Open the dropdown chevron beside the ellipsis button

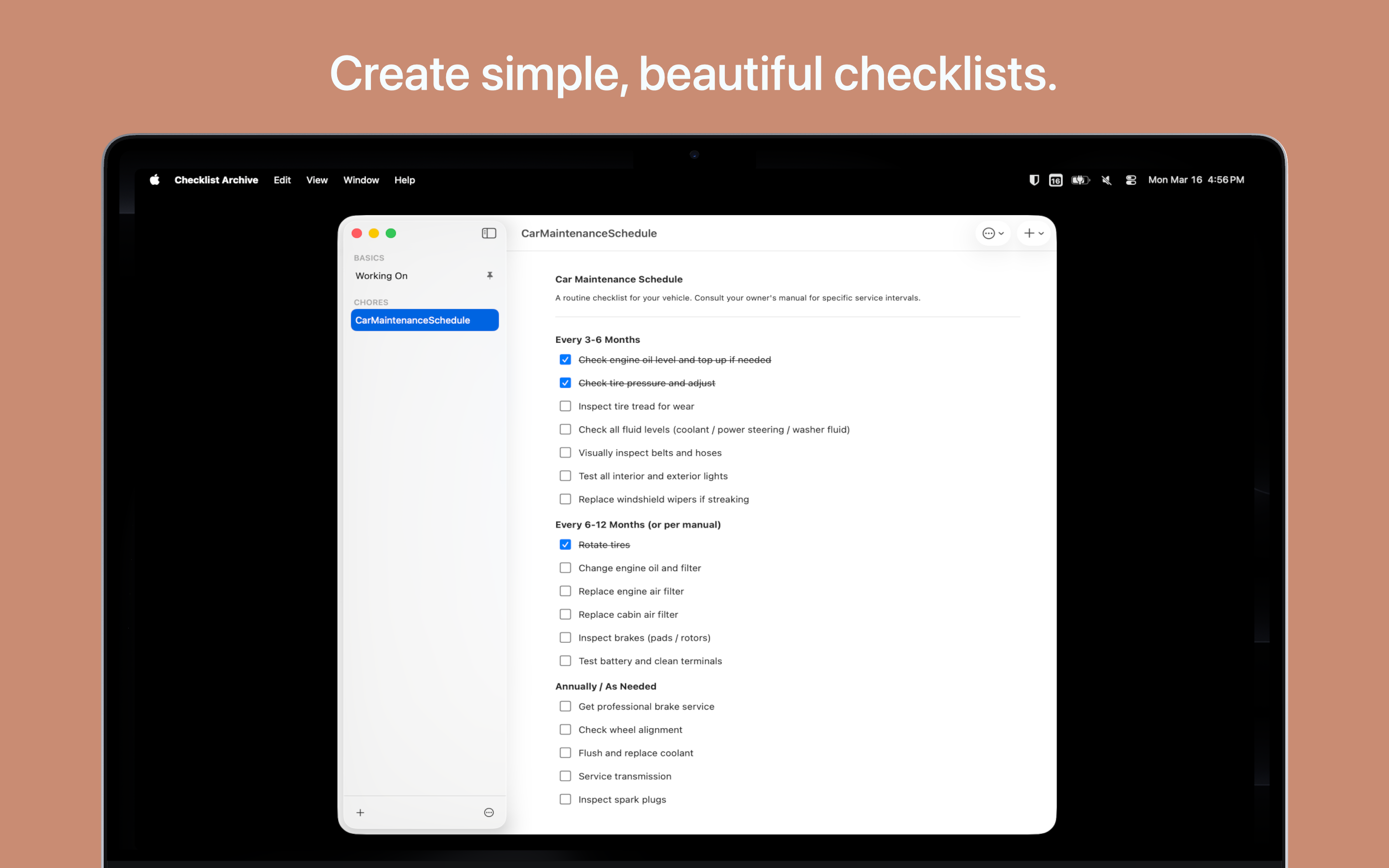(x=1002, y=233)
